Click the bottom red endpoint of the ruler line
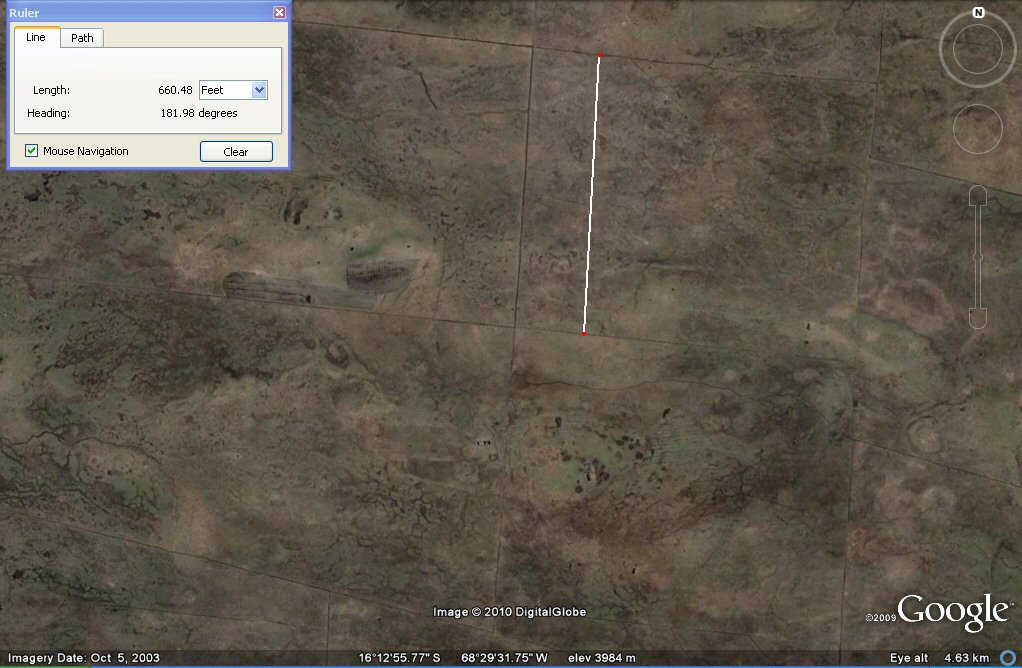Viewport: 1022px width, 668px height. (583, 332)
